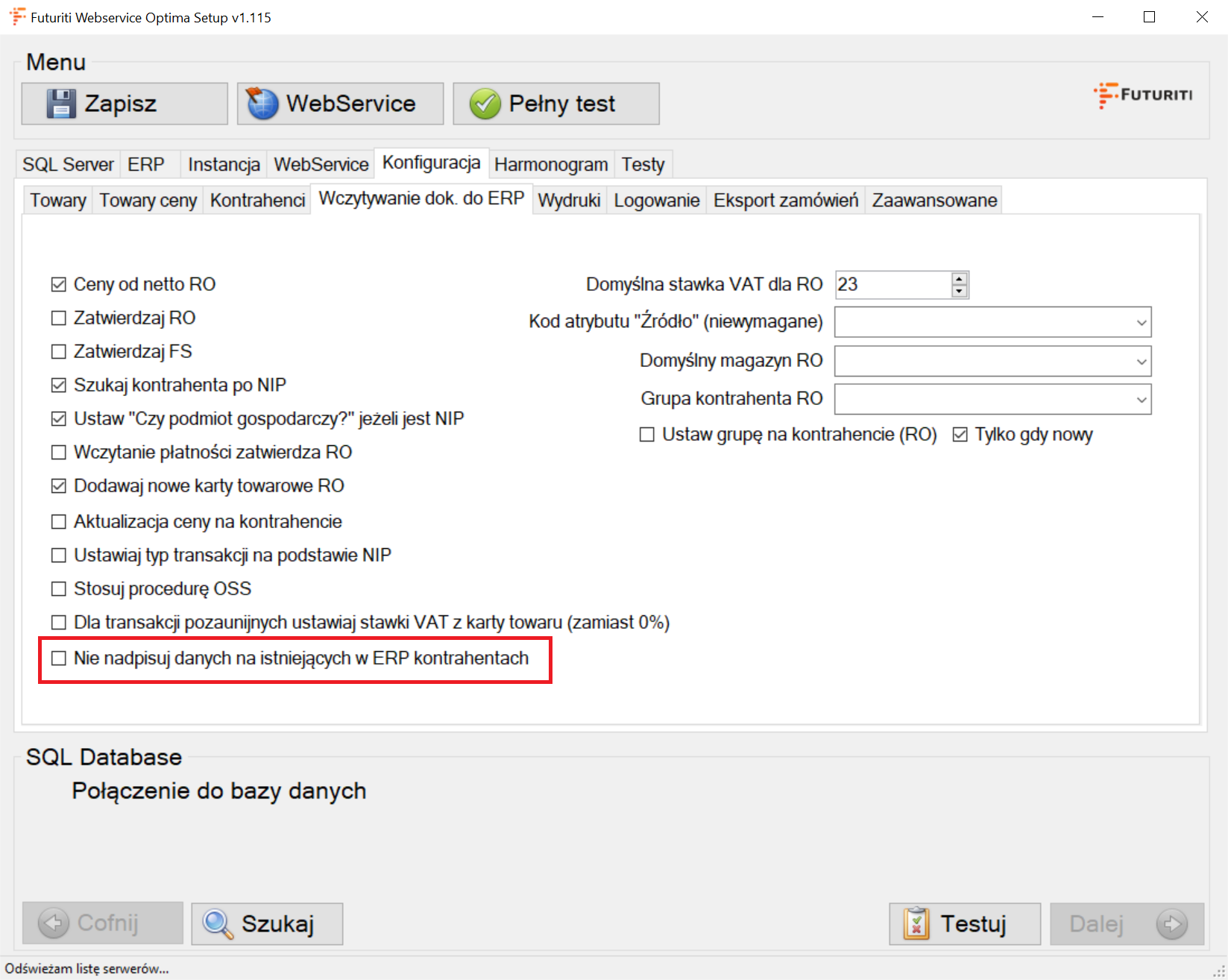This screenshot has height=980, width=1228.
Task: Click the back arrow icon on Cofnij
Action: [54, 924]
